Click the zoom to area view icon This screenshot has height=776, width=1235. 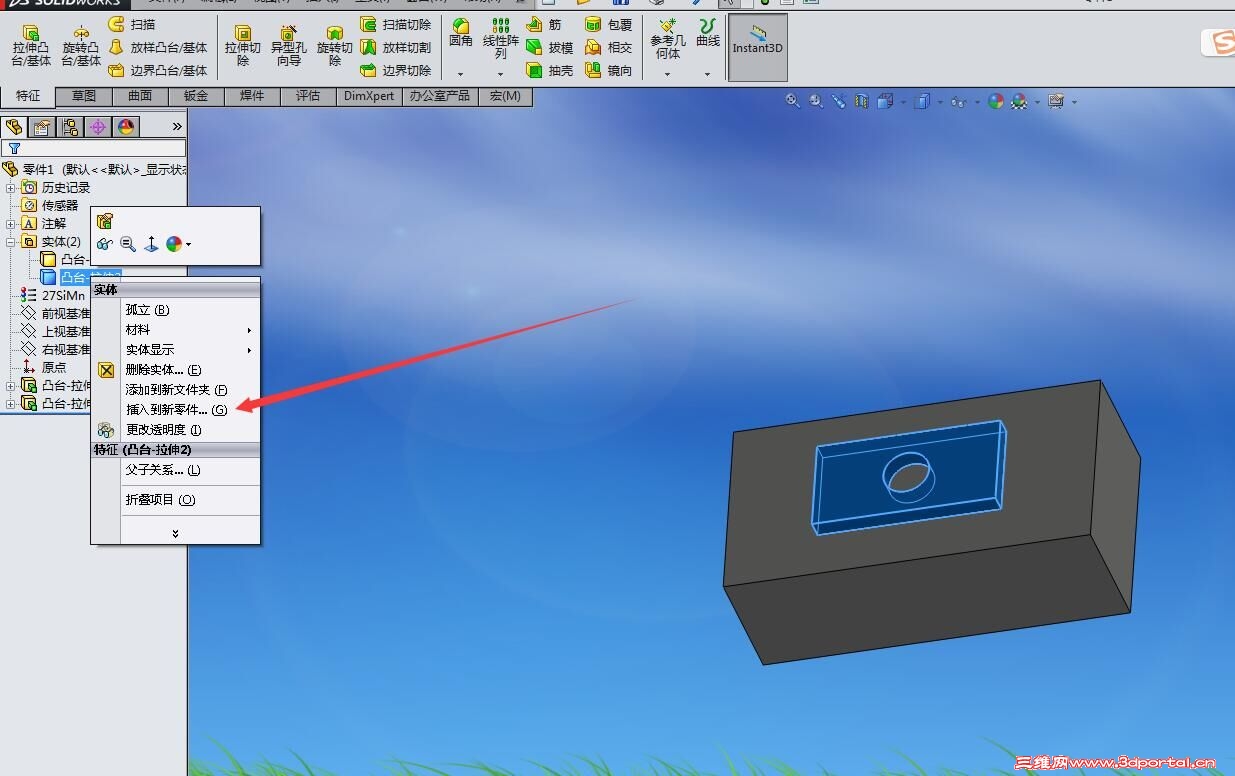click(816, 101)
